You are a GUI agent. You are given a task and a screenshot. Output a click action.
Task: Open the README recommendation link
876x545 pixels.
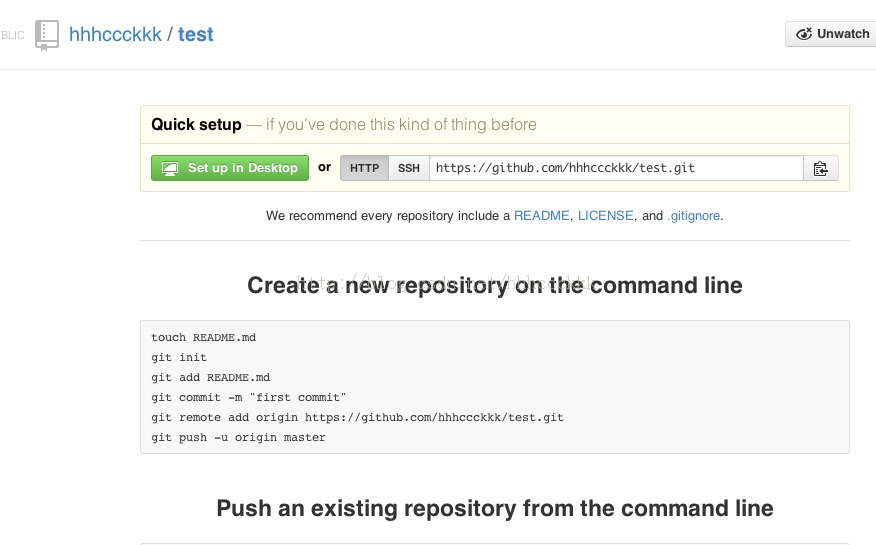click(x=541, y=216)
